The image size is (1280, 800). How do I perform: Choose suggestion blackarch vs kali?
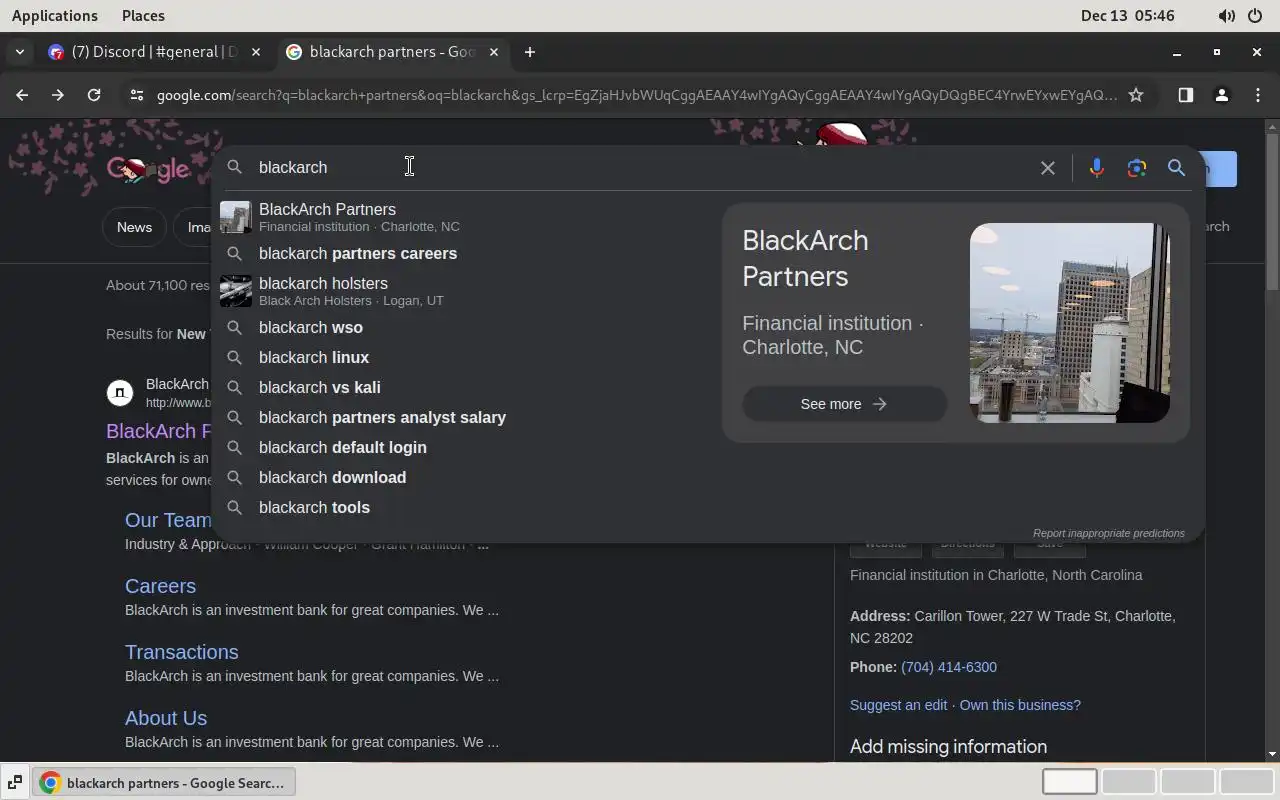pos(465,387)
